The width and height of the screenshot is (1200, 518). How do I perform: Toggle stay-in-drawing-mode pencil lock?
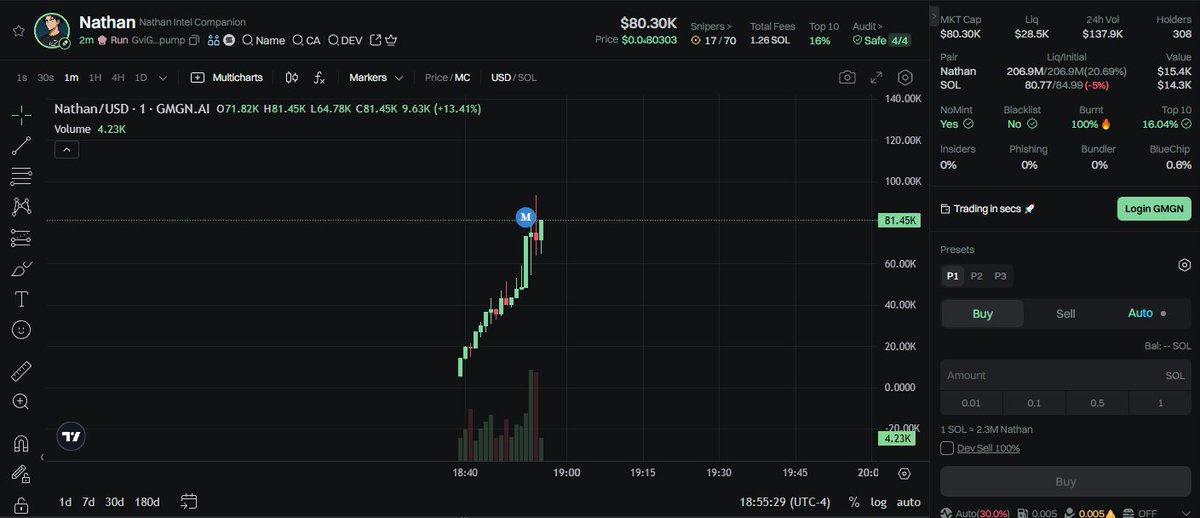(21, 474)
